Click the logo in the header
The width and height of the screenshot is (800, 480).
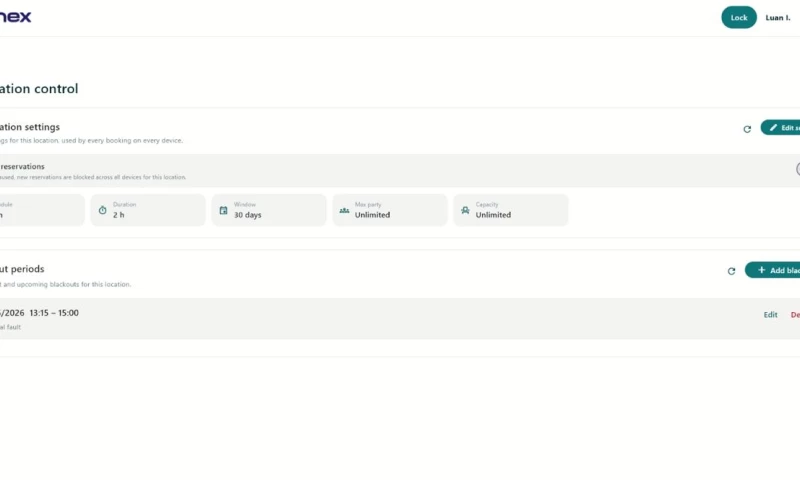click(15, 17)
